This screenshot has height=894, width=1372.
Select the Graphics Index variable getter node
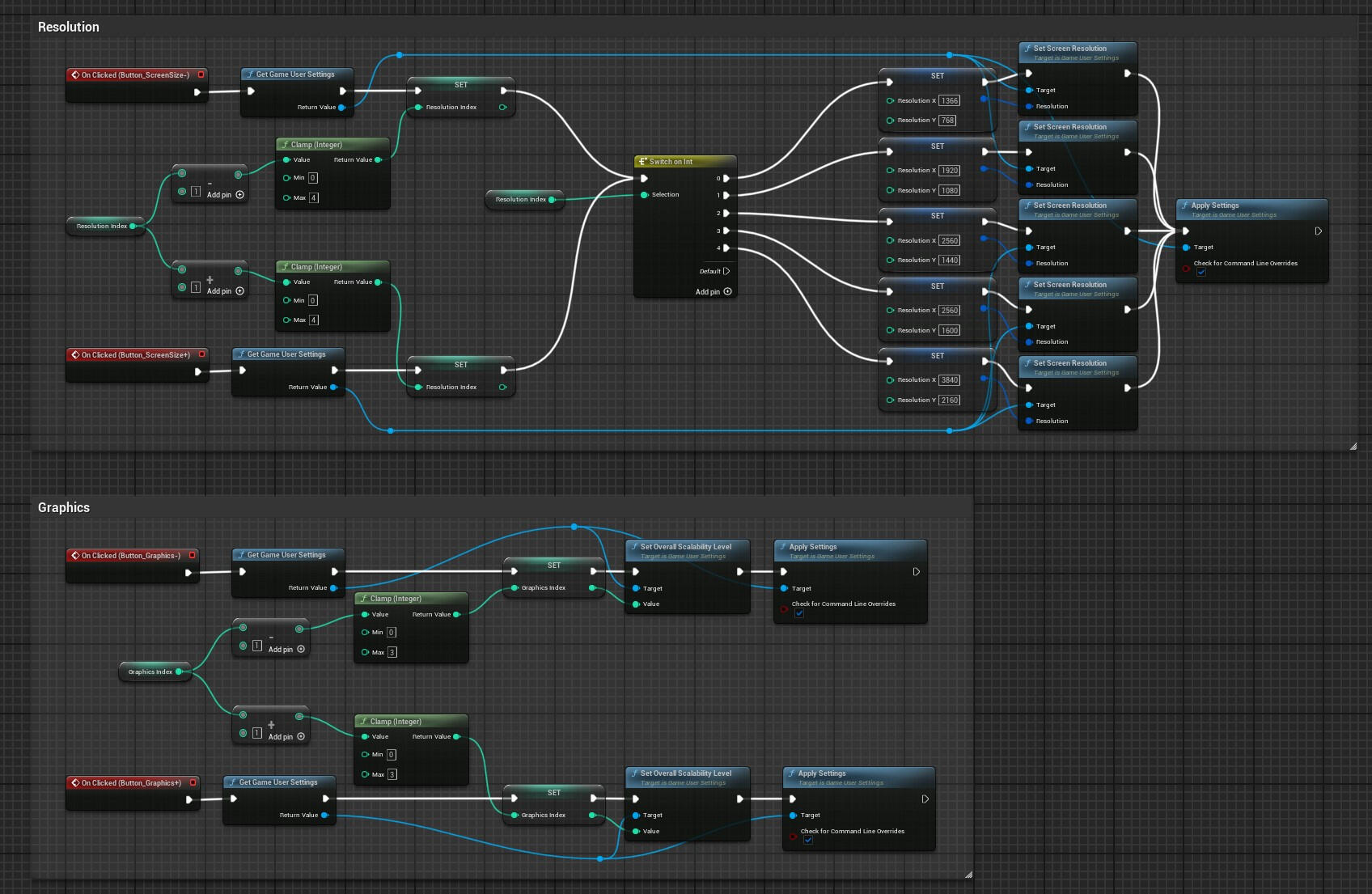click(x=150, y=672)
